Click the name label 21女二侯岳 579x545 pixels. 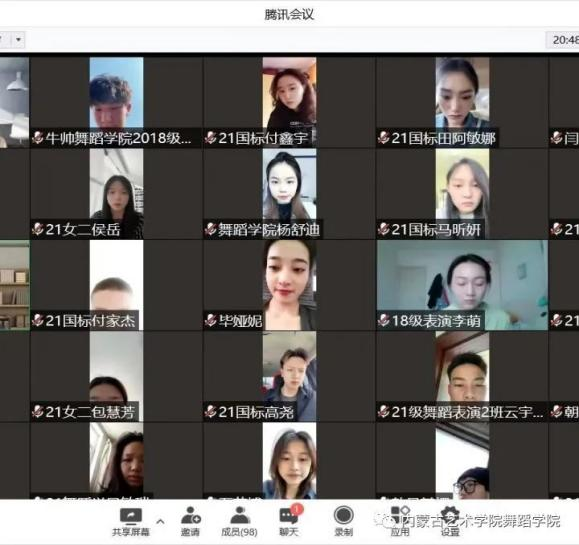coord(83,229)
